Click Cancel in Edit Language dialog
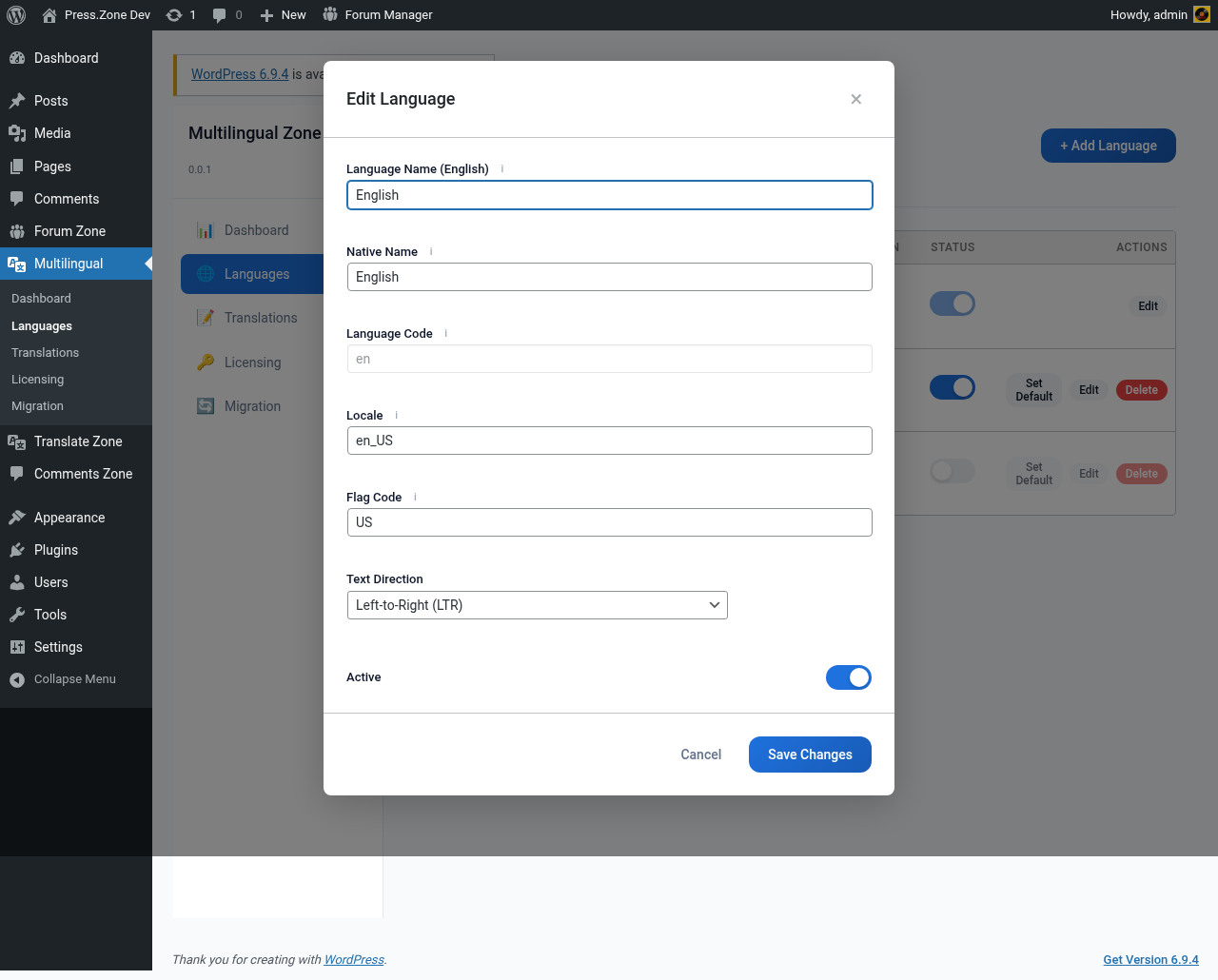The image size is (1218, 980). coord(701,755)
